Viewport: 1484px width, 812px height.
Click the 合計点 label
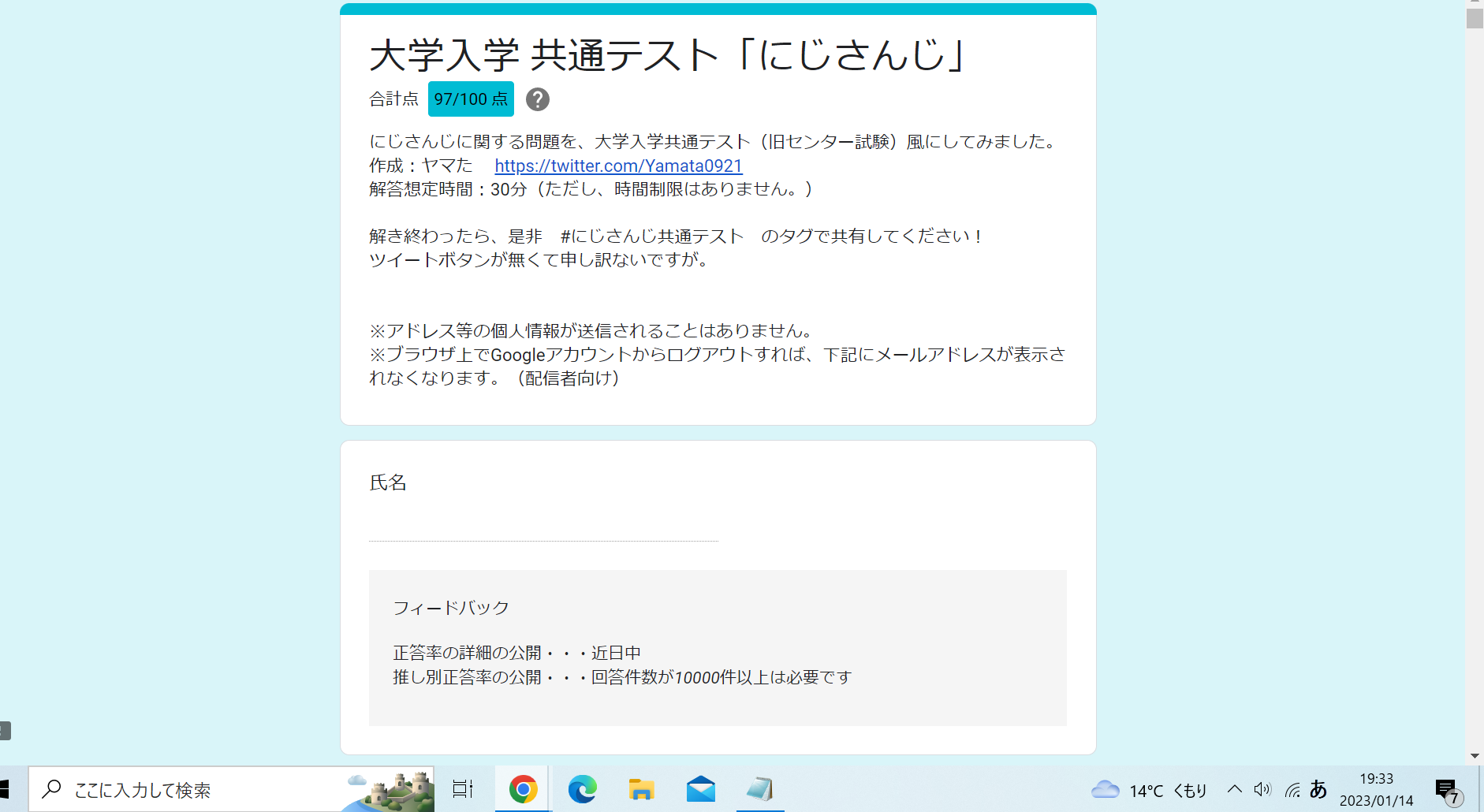click(x=393, y=99)
